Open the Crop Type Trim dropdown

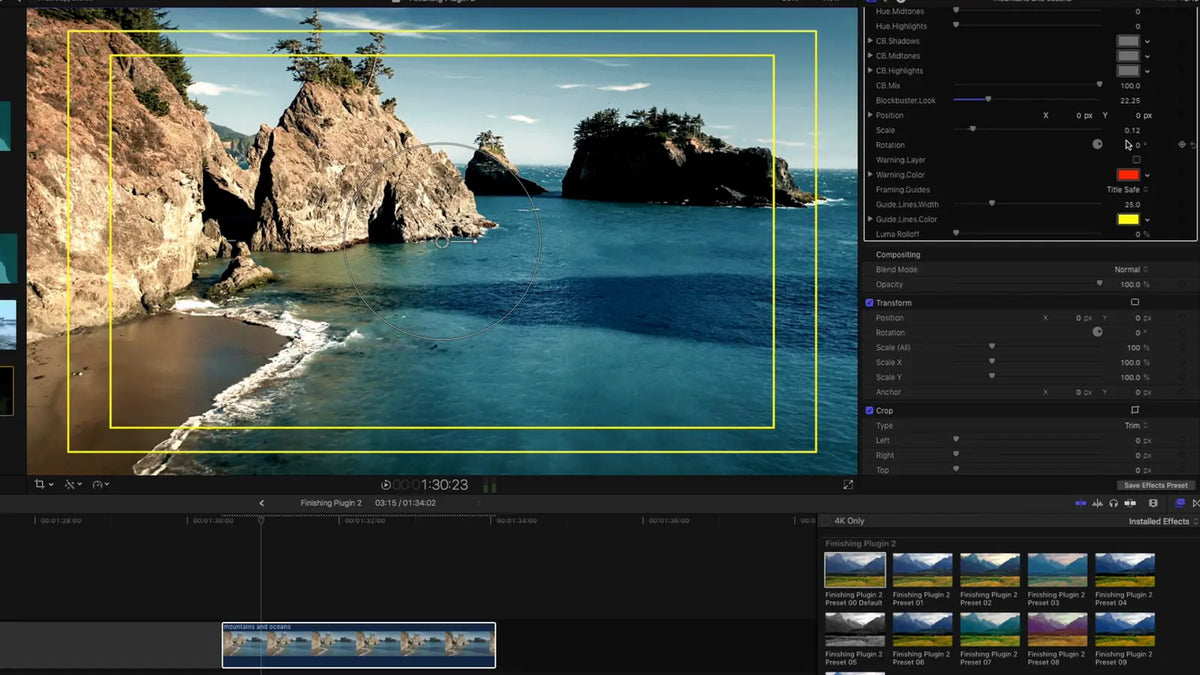pos(1136,425)
